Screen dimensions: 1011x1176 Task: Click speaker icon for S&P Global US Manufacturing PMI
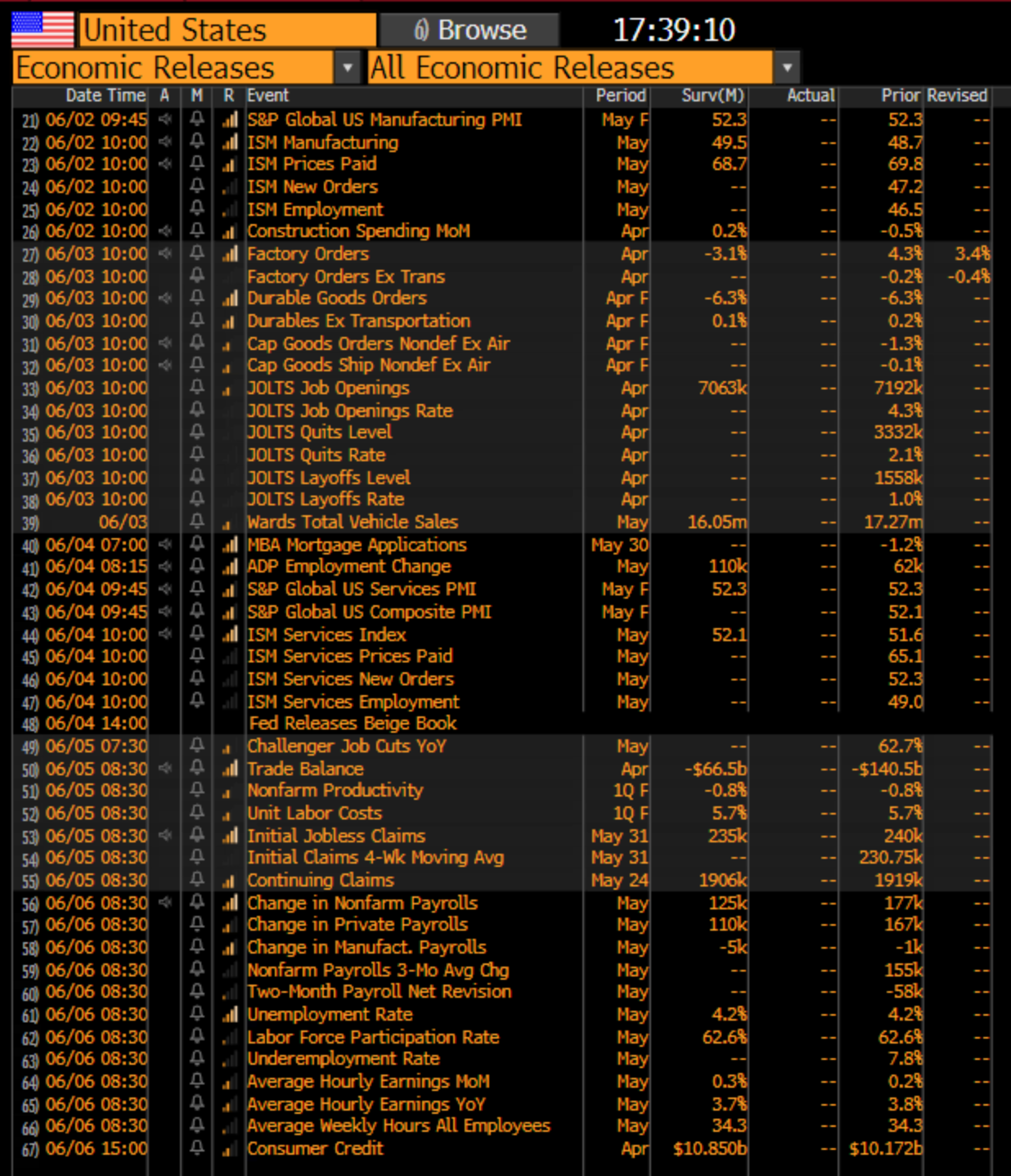point(165,119)
